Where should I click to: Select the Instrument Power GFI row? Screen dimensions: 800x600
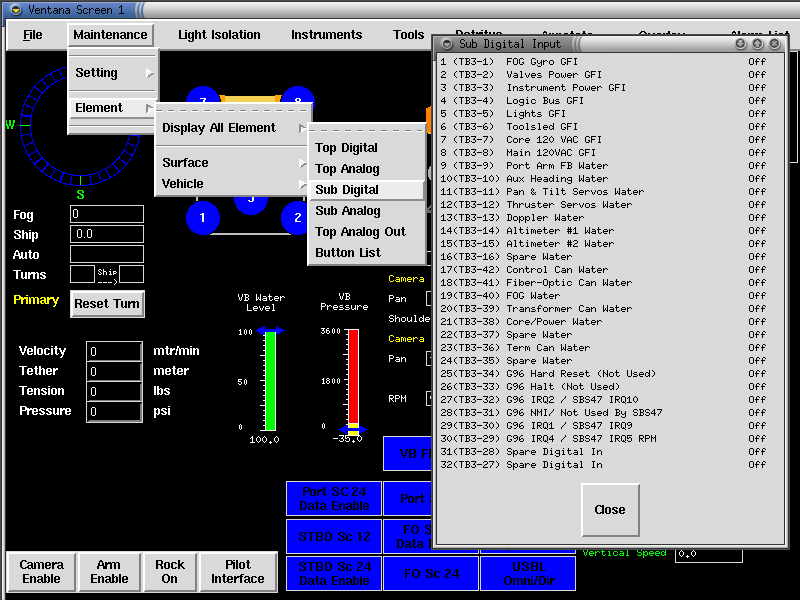[604, 88]
